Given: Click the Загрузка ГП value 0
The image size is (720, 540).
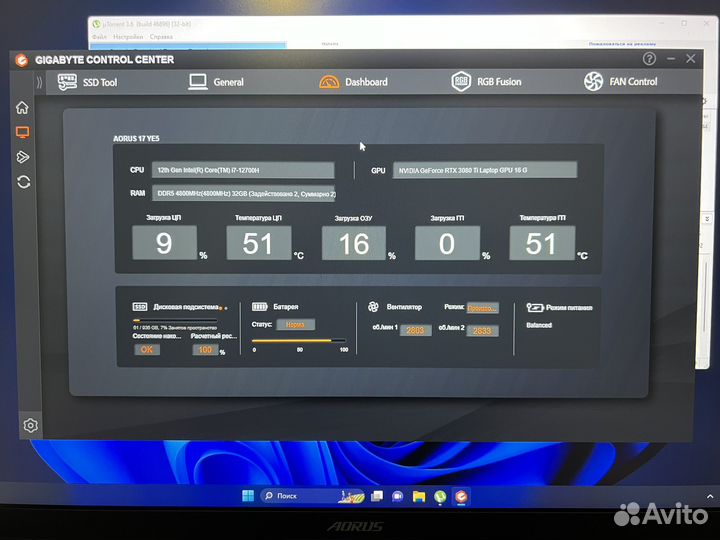Looking at the screenshot, I should (x=447, y=243).
